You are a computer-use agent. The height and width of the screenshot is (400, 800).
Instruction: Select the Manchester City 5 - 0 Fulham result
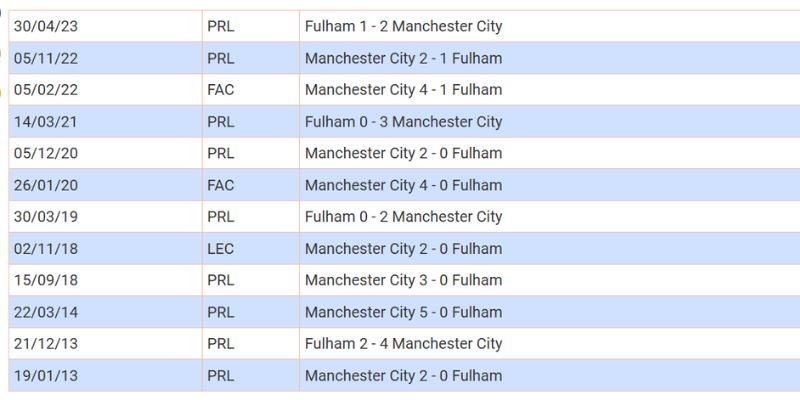click(x=403, y=312)
